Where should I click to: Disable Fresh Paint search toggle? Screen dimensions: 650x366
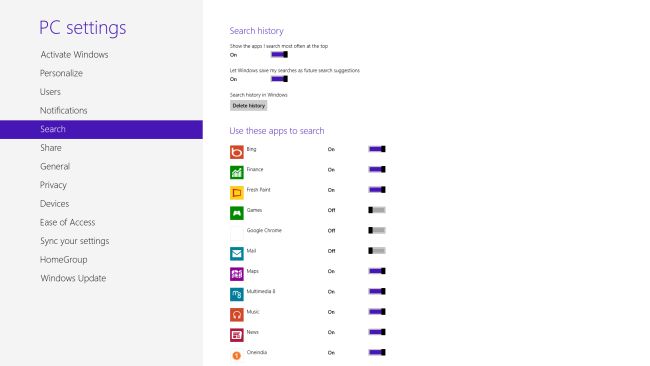pyautogui.click(x=377, y=189)
